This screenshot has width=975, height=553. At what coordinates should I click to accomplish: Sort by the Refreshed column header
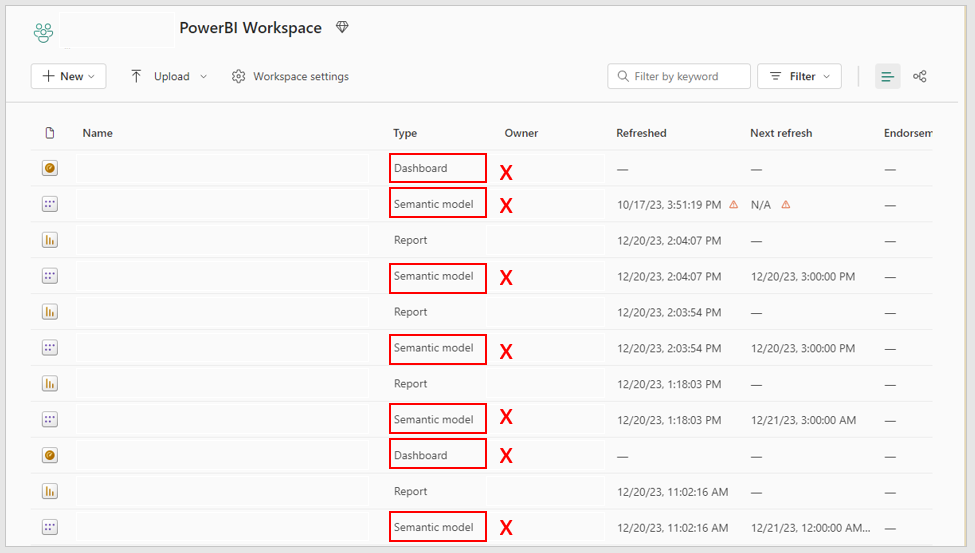[641, 133]
